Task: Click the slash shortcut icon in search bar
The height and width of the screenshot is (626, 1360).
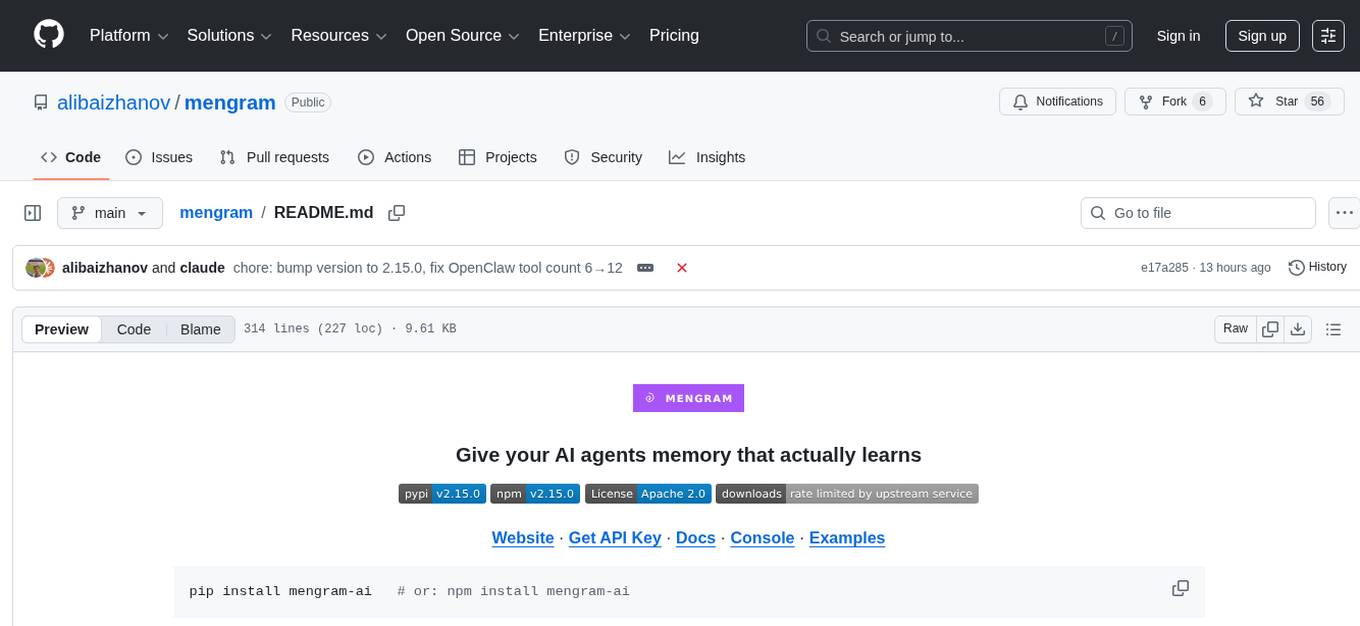Action: [x=1114, y=35]
